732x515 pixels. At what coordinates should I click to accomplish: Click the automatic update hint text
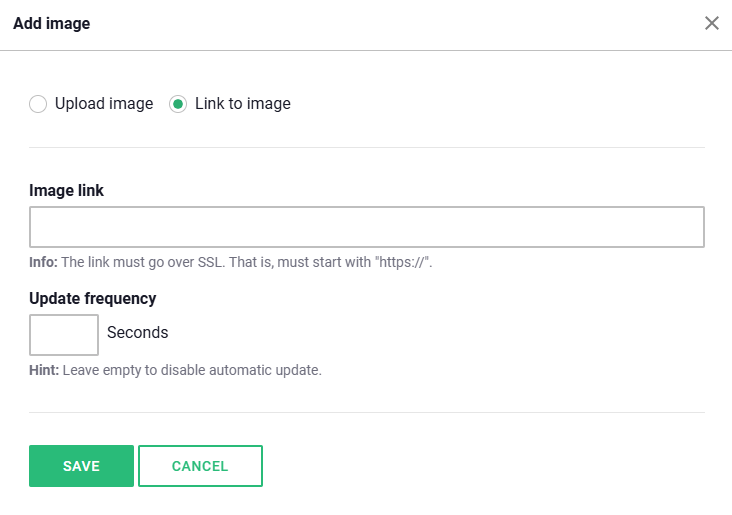pos(192,370)
